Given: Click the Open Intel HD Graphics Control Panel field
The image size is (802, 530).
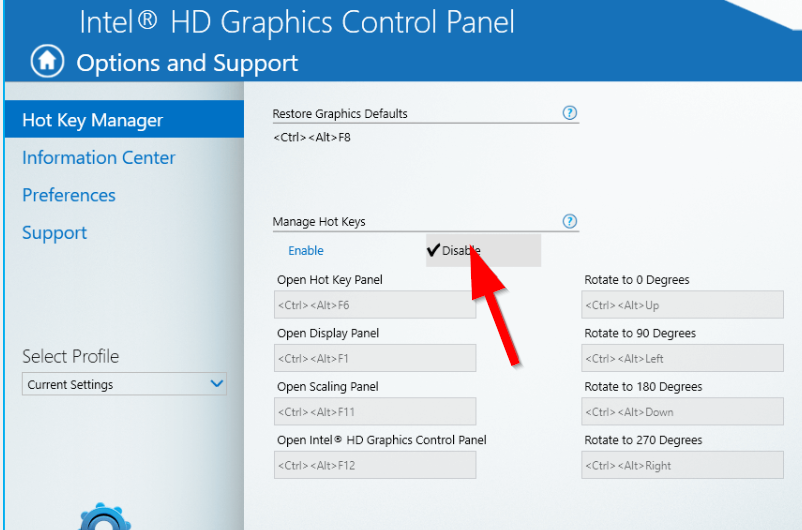Looking at the screenshot, I should click(375, 465).
